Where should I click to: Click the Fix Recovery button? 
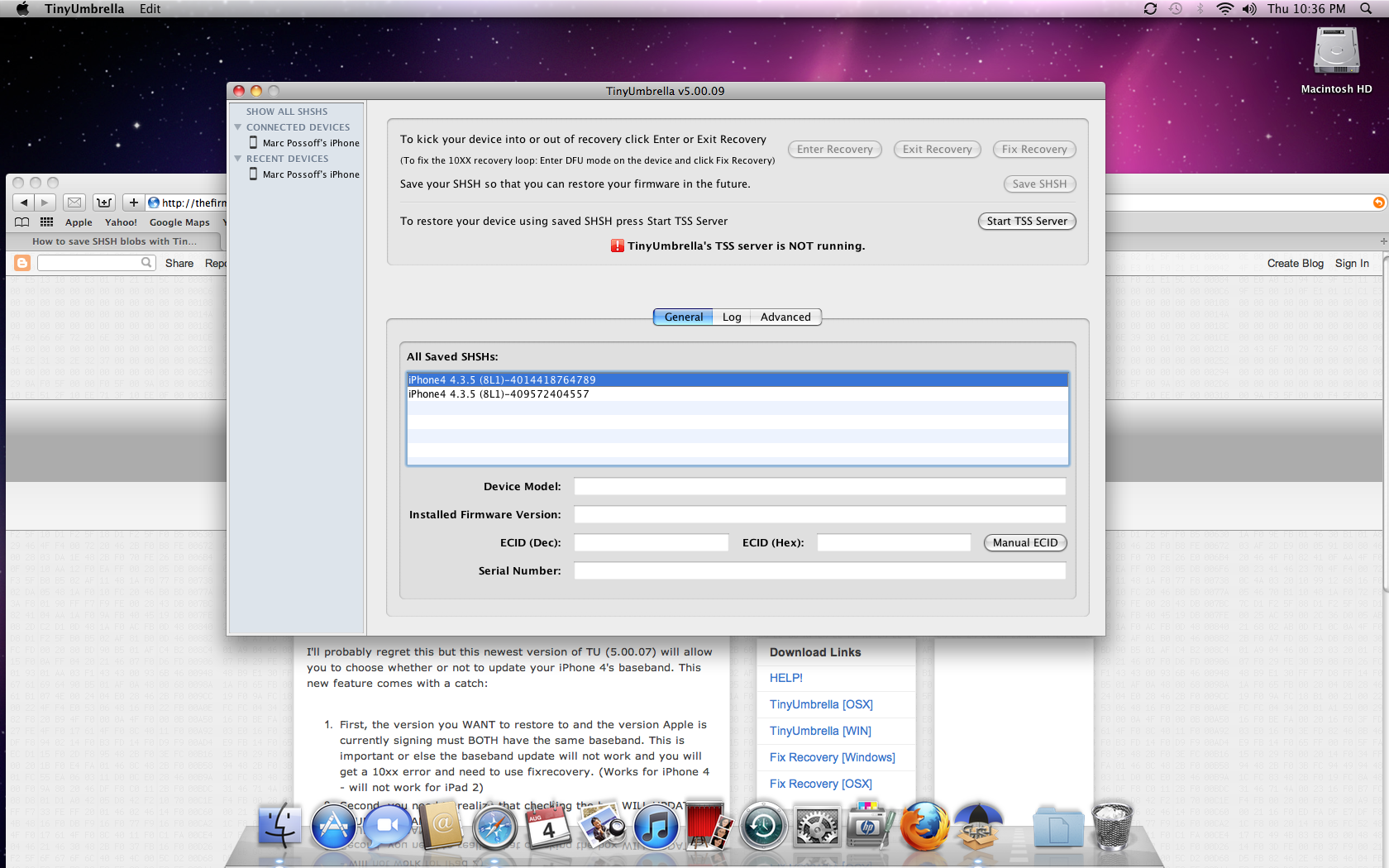(1034, 150)
